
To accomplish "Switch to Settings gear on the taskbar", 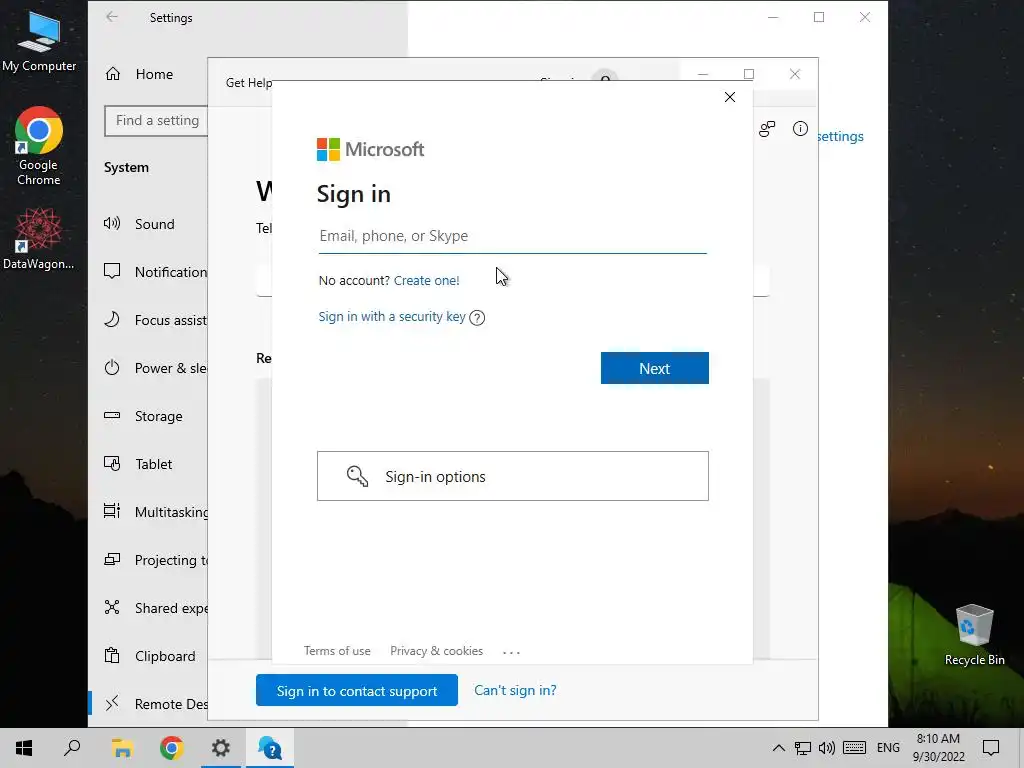I will coord(221,748).
